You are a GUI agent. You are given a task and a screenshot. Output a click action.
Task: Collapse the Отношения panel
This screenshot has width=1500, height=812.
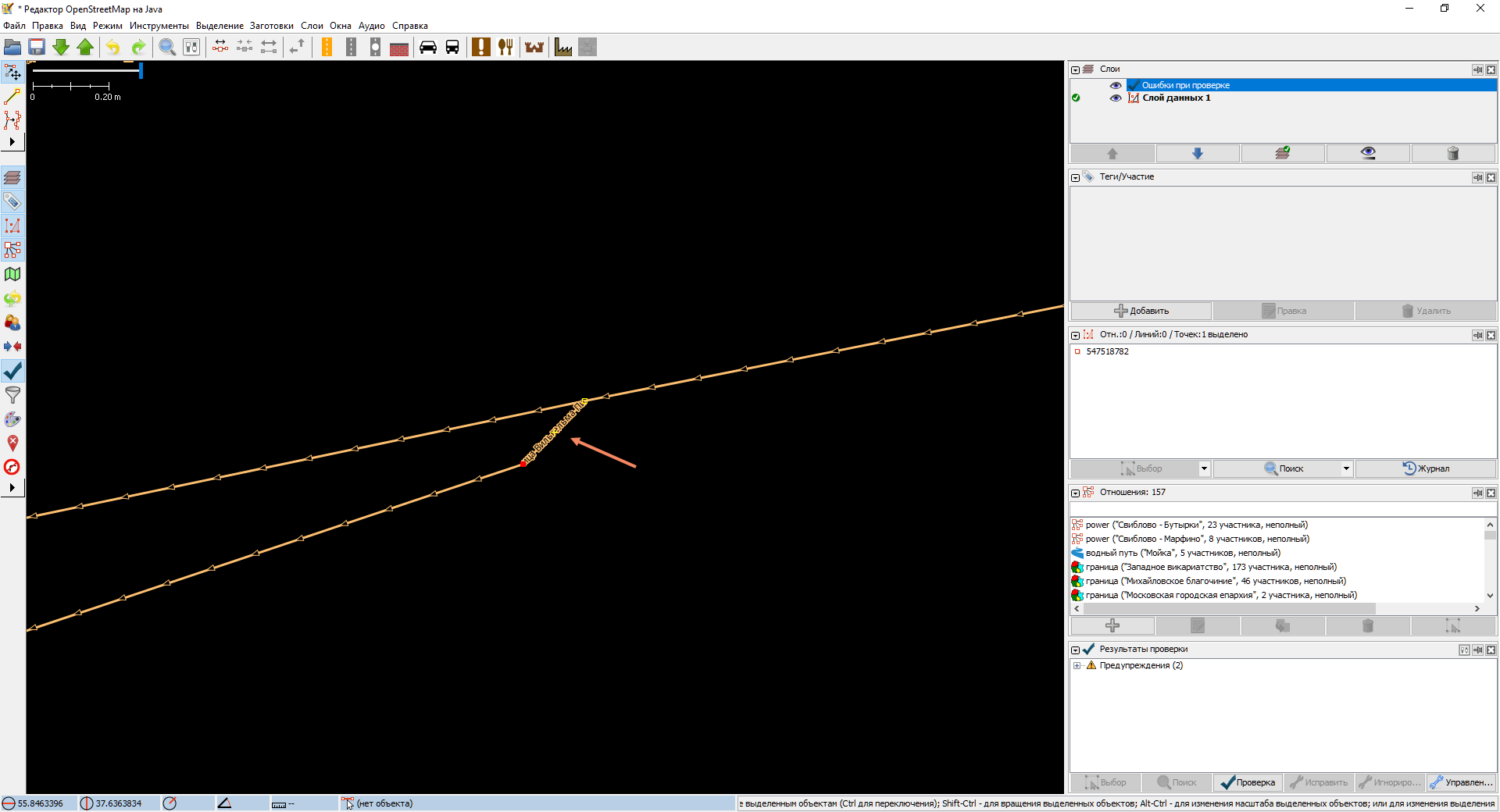tap(1076, 493)
